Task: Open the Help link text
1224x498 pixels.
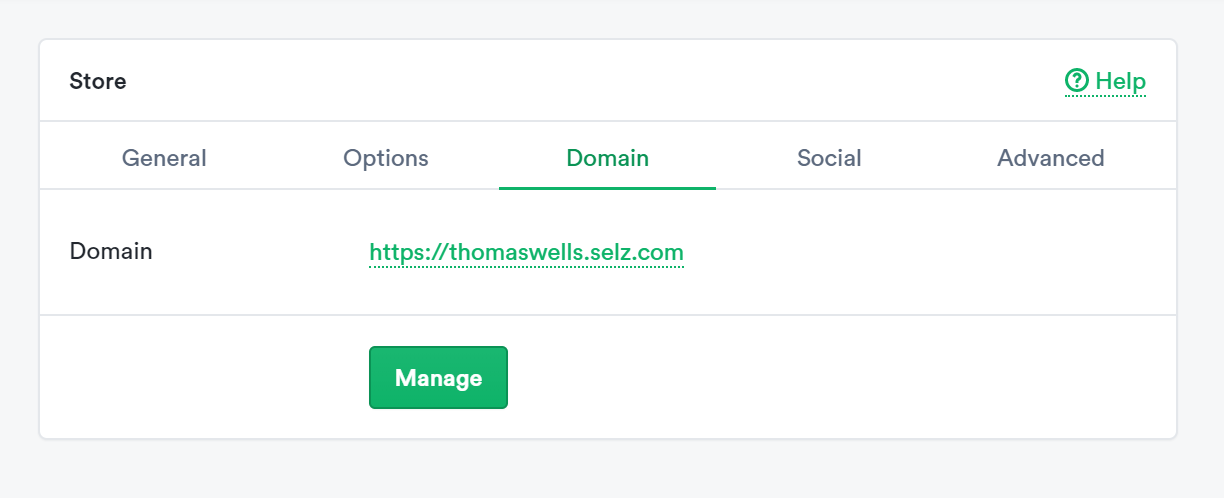Action: [1120, 81]
